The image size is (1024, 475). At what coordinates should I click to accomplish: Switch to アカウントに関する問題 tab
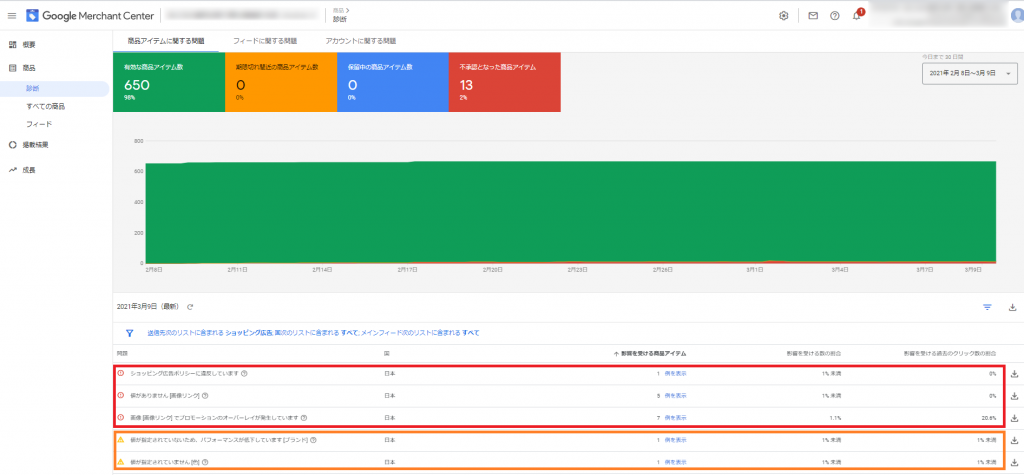tap(360, 41)
